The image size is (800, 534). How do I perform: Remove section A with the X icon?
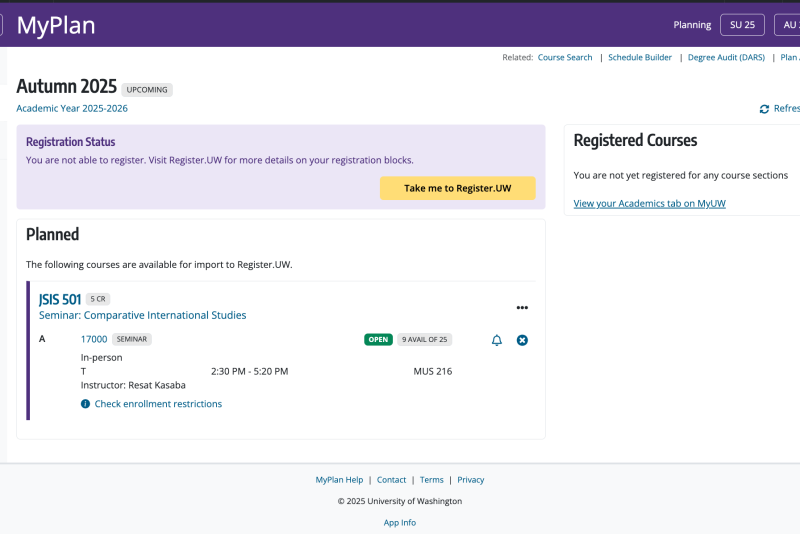[522, 340]
